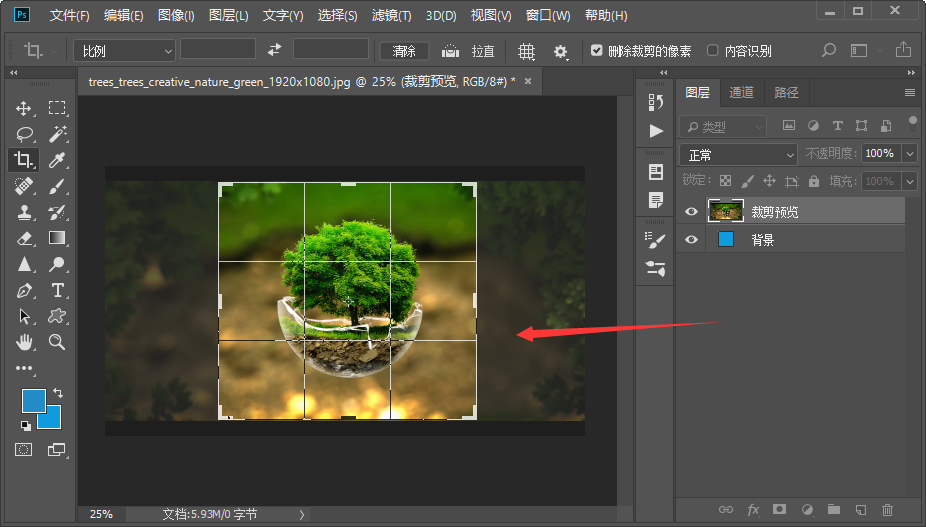
Task: Click the swap width and height arrows
Action: [x=275, y=50]
